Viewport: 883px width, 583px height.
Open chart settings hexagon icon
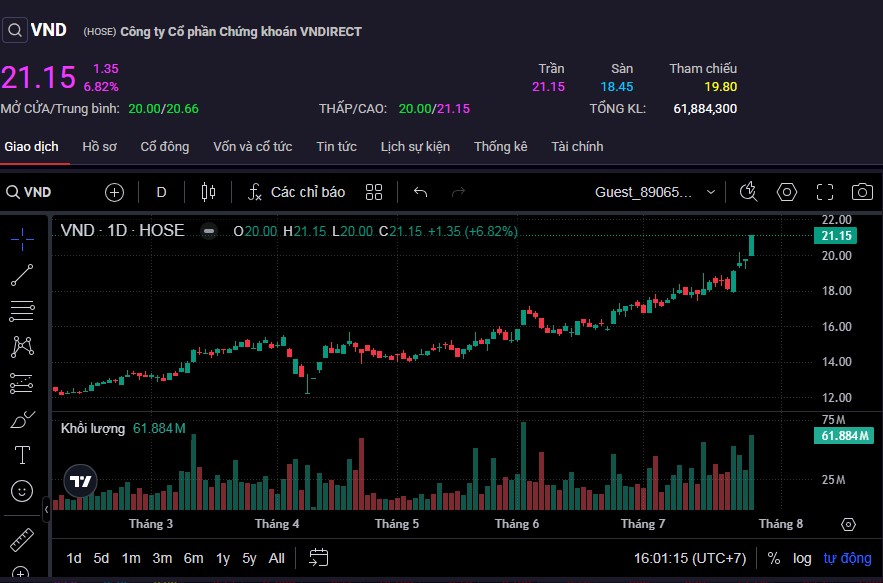pyautogui.click(x=787, y=192)
